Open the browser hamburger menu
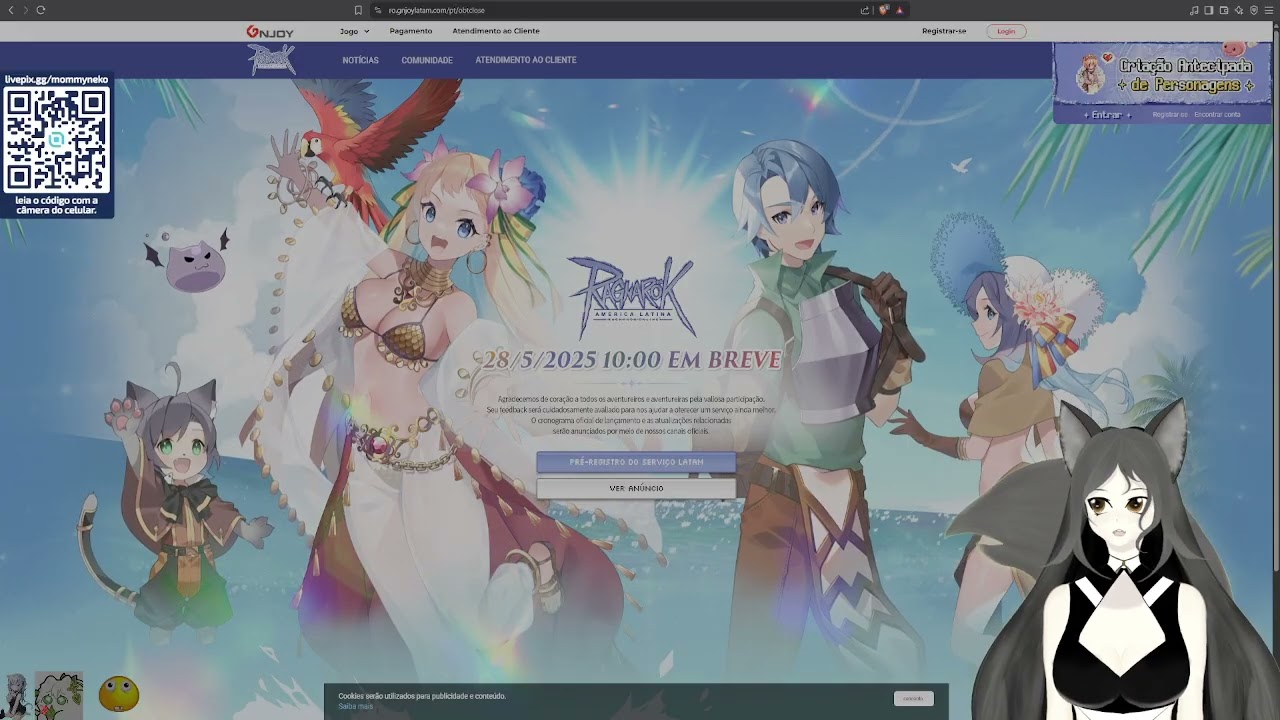Image resolution: width=1280 pixels, height=720 pixels. coord(1269,10)
